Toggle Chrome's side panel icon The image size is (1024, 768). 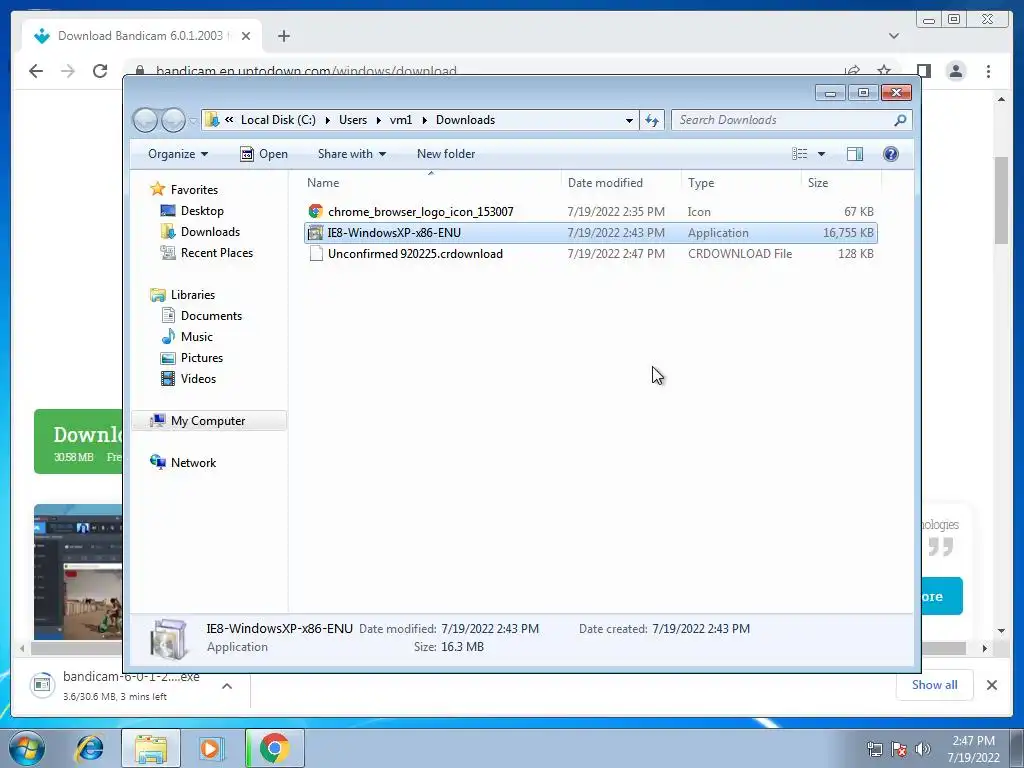pyautogui.click(x=923, y=71)
